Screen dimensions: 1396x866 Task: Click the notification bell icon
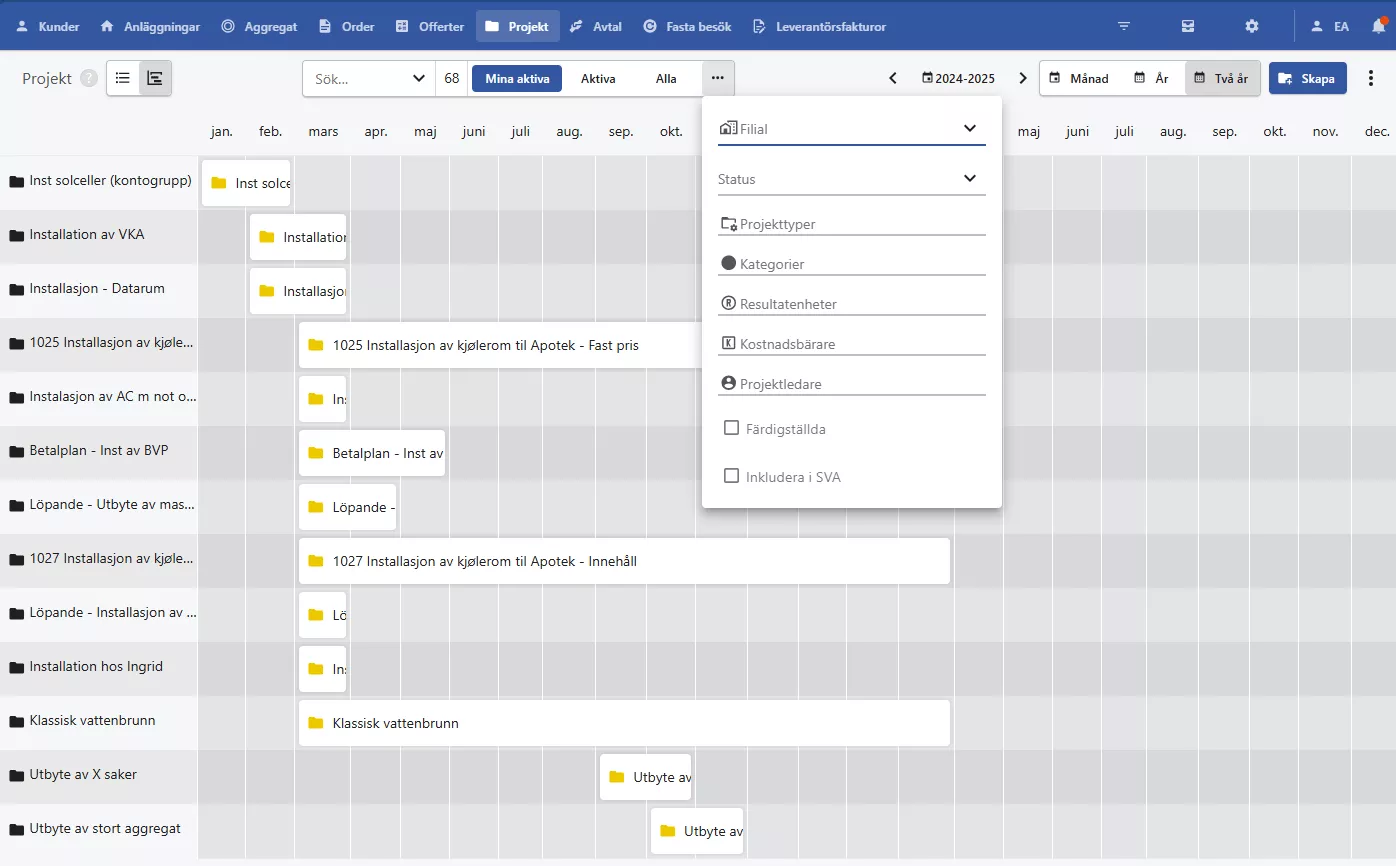(1379, 26)
